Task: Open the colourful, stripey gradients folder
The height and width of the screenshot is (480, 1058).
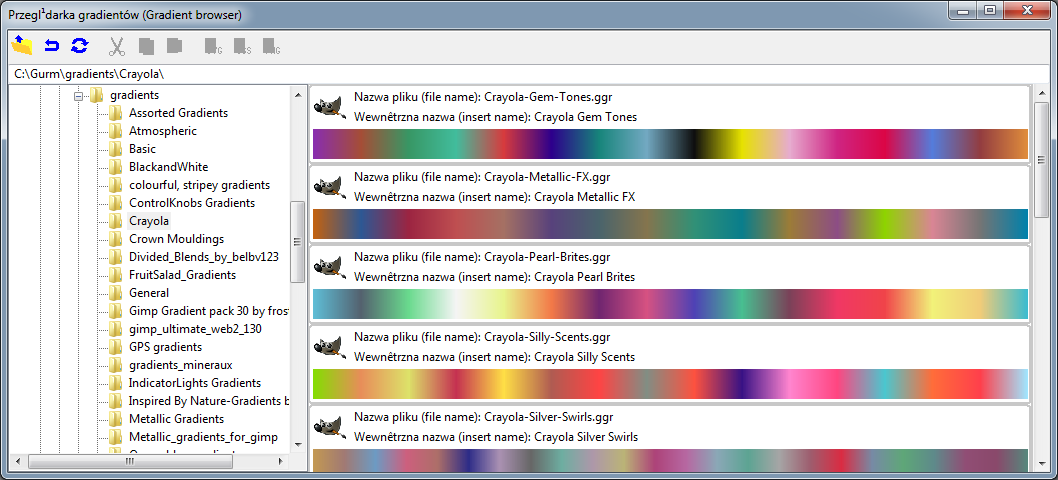Action: pyautogui.click(x=200, y=185)
